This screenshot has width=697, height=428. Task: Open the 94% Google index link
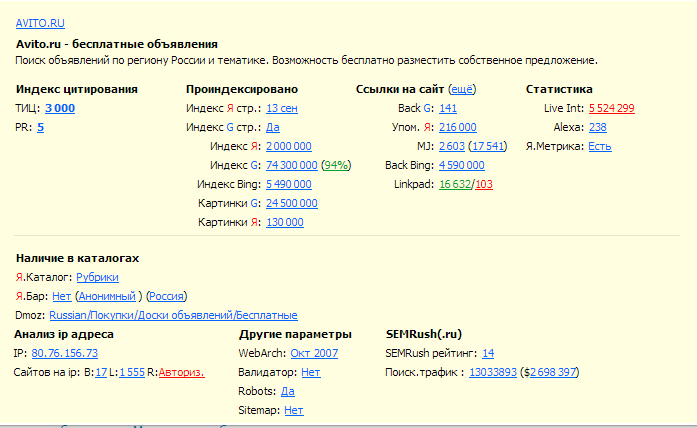point(336,165)
